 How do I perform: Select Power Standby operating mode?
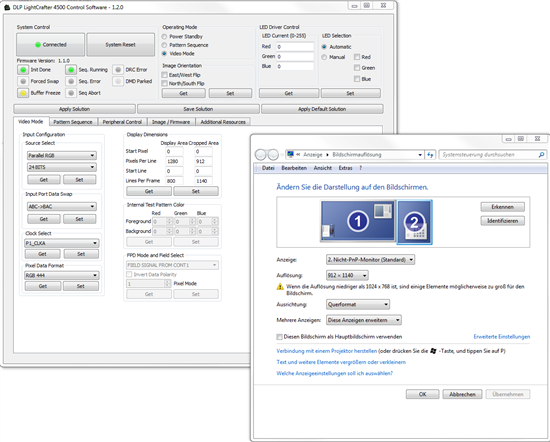click(x=164, y=36)
